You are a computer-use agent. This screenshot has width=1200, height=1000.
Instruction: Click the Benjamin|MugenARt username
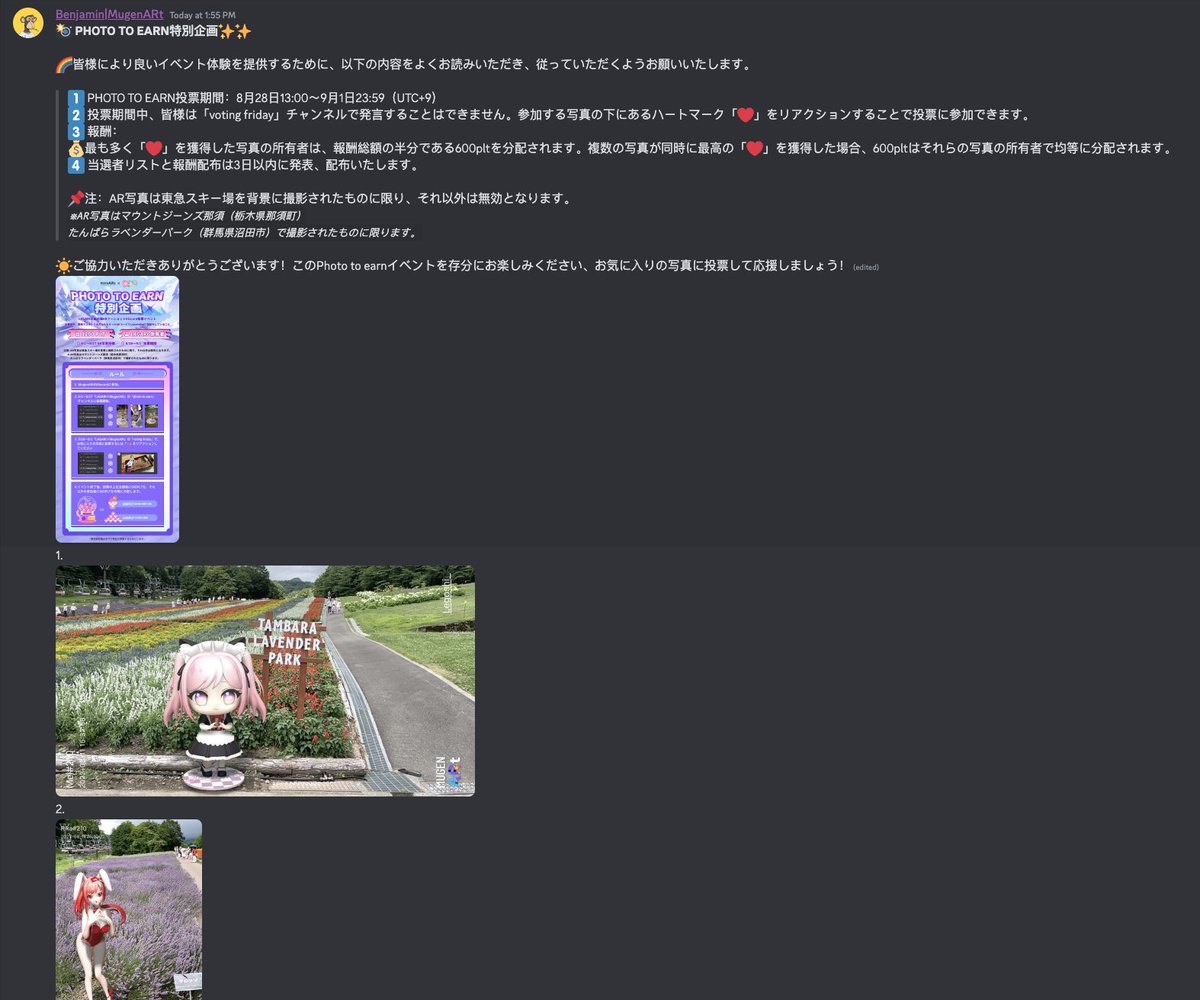point(109,14)
